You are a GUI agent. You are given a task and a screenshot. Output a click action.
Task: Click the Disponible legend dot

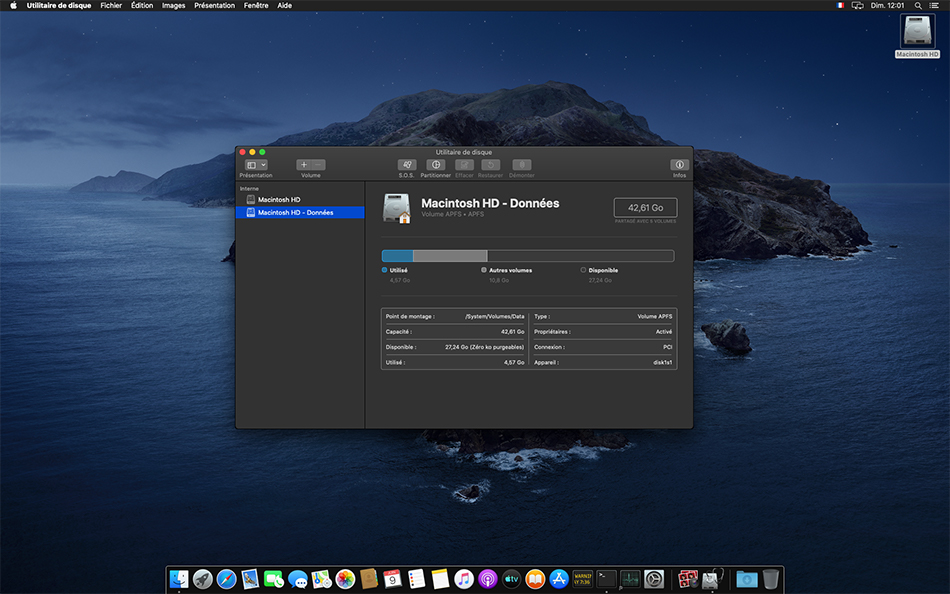583,270
